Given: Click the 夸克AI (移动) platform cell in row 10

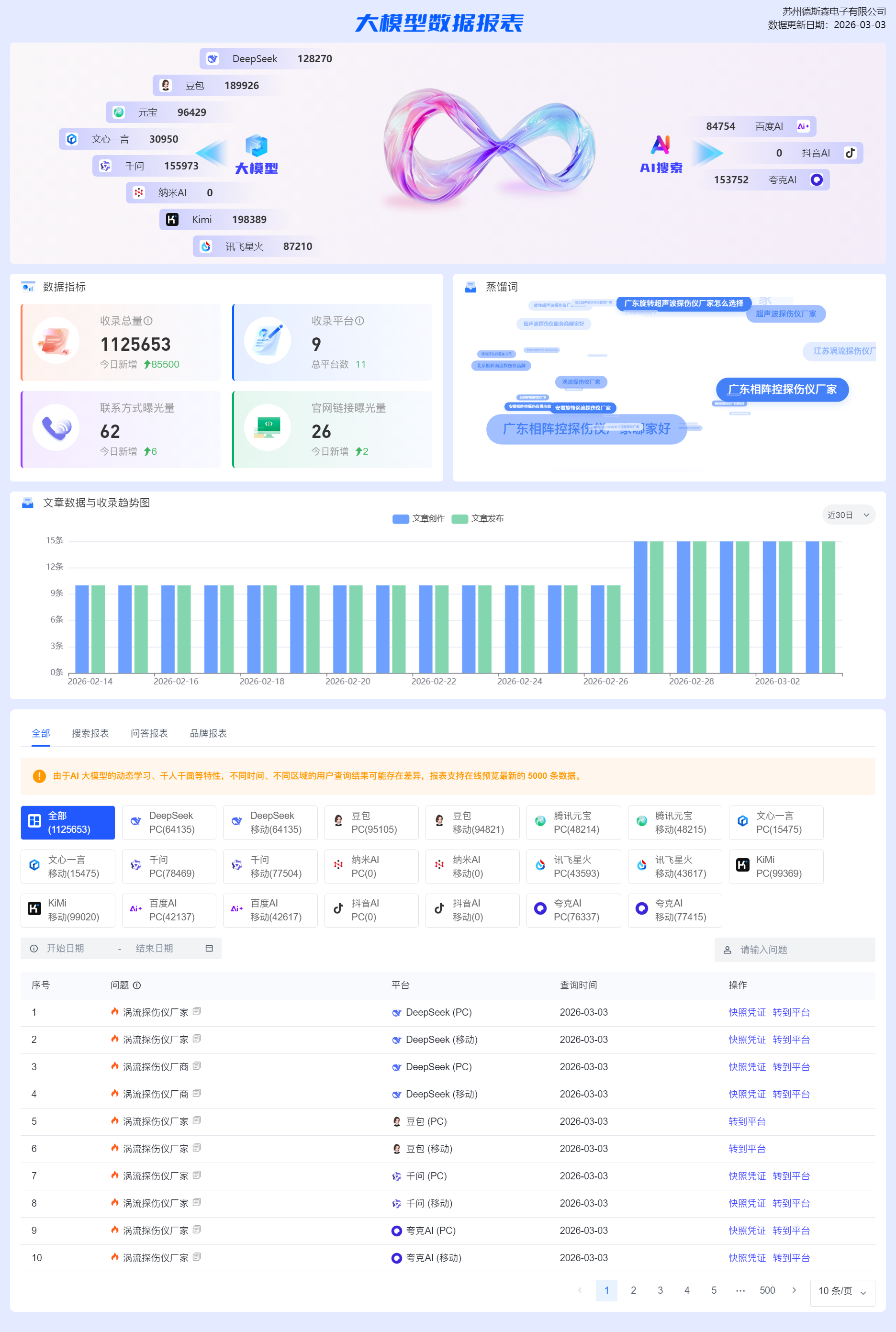Looking at the screenshot, I should point(426,1258).
